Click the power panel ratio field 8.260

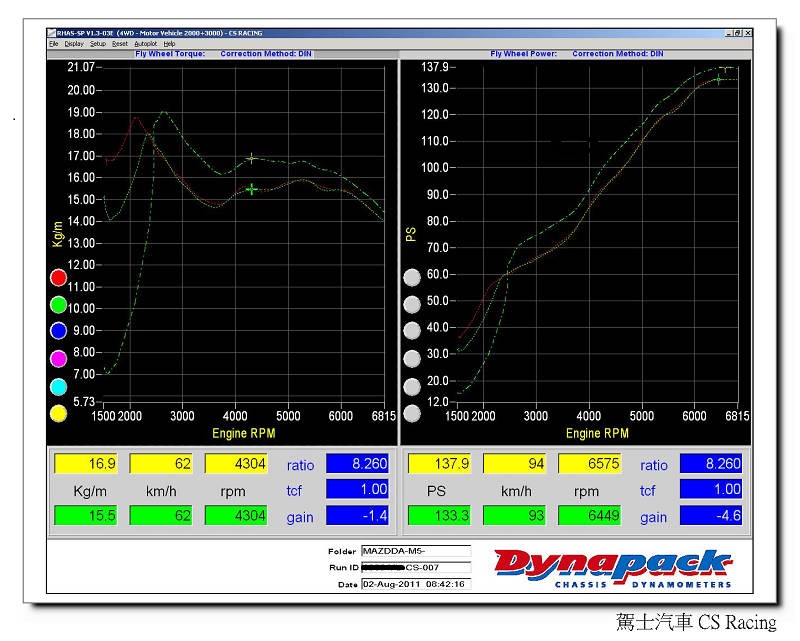(x=711, y=463)
